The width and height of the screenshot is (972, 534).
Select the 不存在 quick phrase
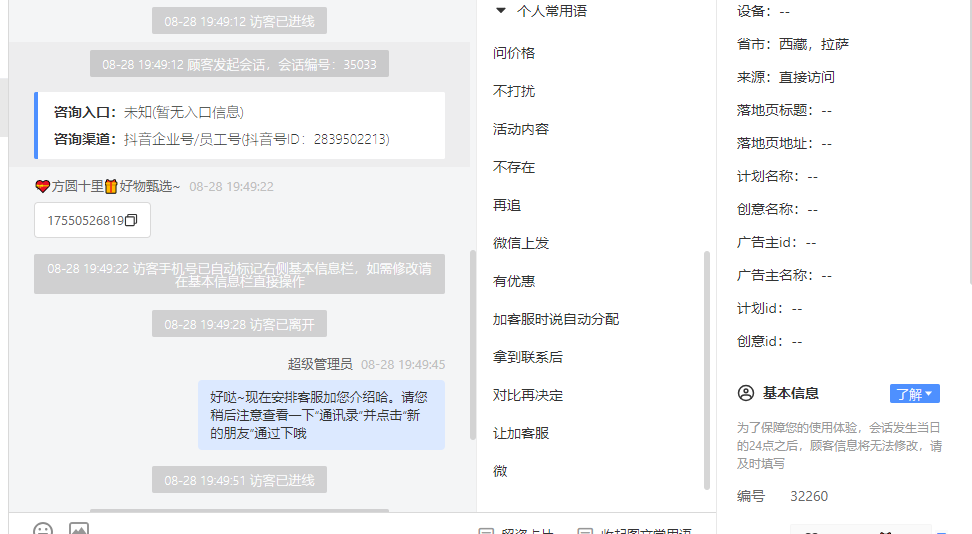click(514, 167)
